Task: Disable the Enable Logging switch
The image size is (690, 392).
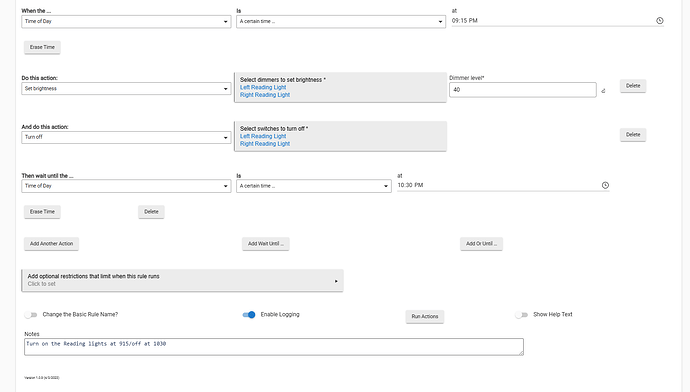Action: click(x=249, y=315)
